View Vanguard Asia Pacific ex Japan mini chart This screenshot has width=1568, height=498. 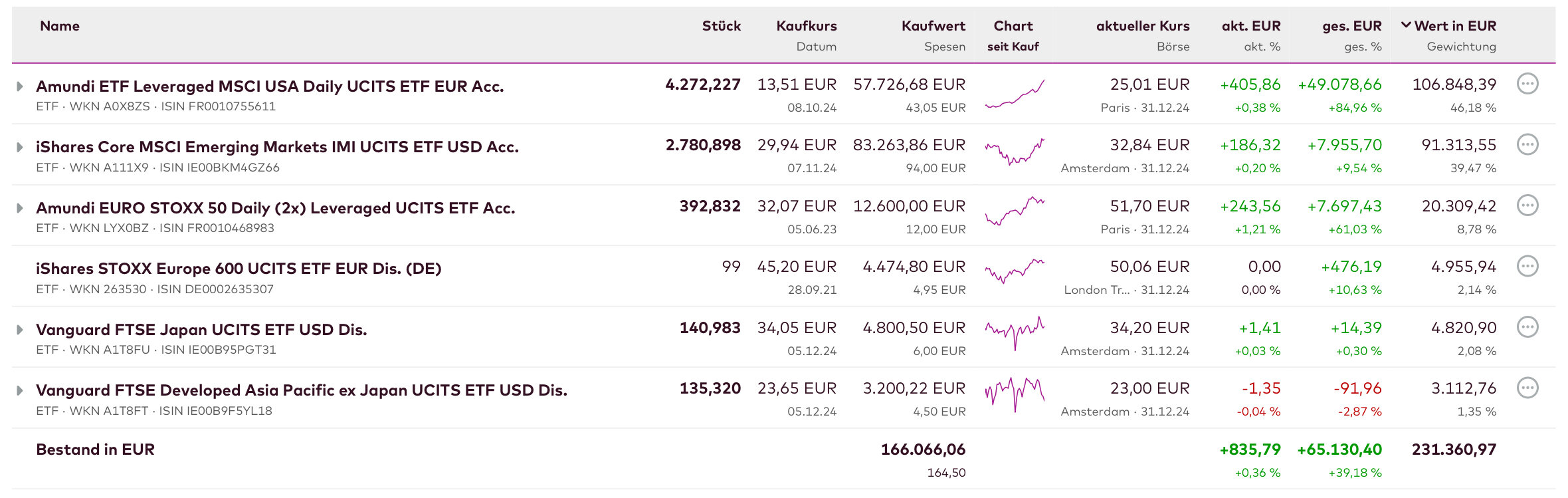coord(1015,395)
